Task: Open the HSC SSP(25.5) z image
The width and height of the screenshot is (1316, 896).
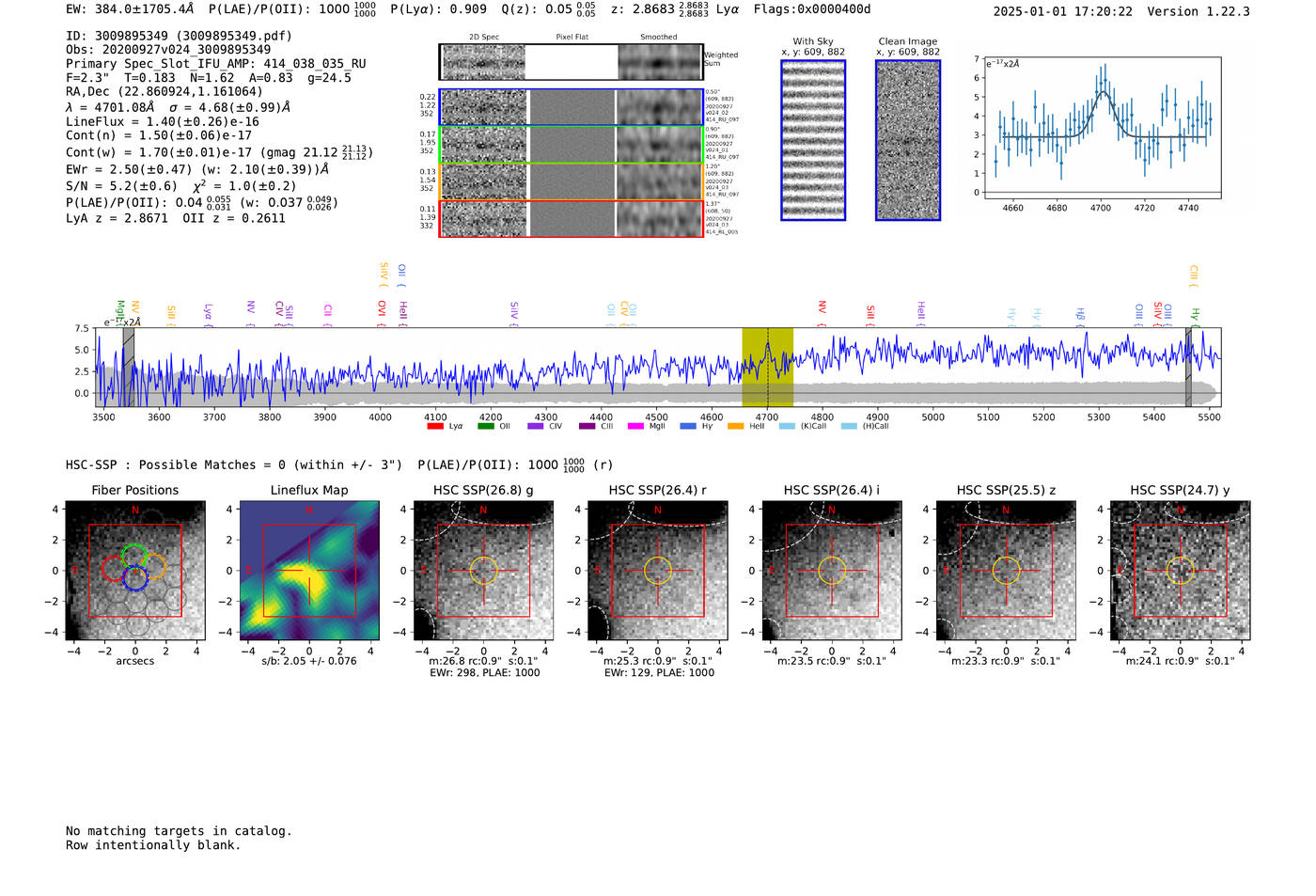Action: click(x=1006, y=571)
